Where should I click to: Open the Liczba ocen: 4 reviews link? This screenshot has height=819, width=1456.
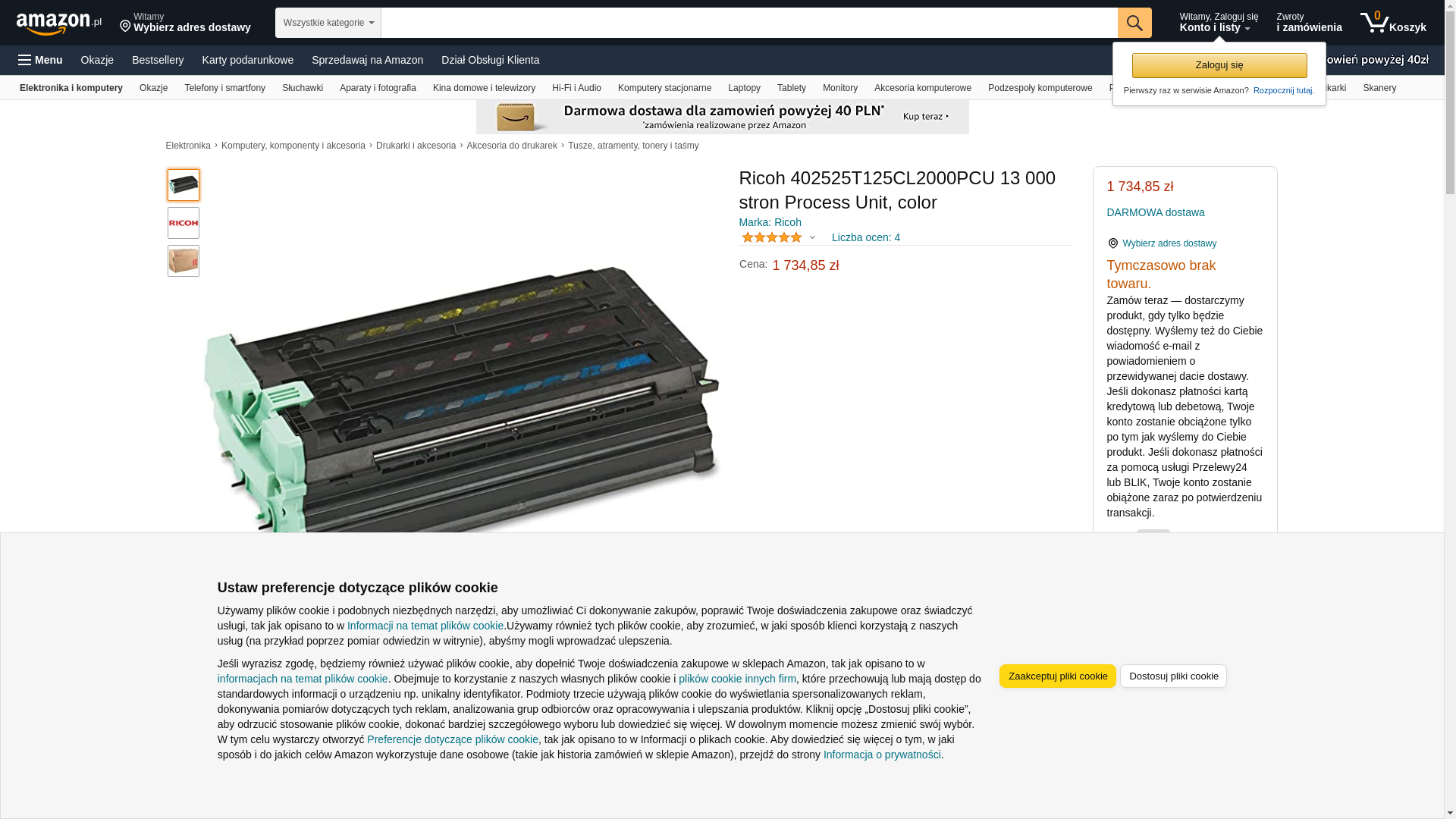pos(866,237)
